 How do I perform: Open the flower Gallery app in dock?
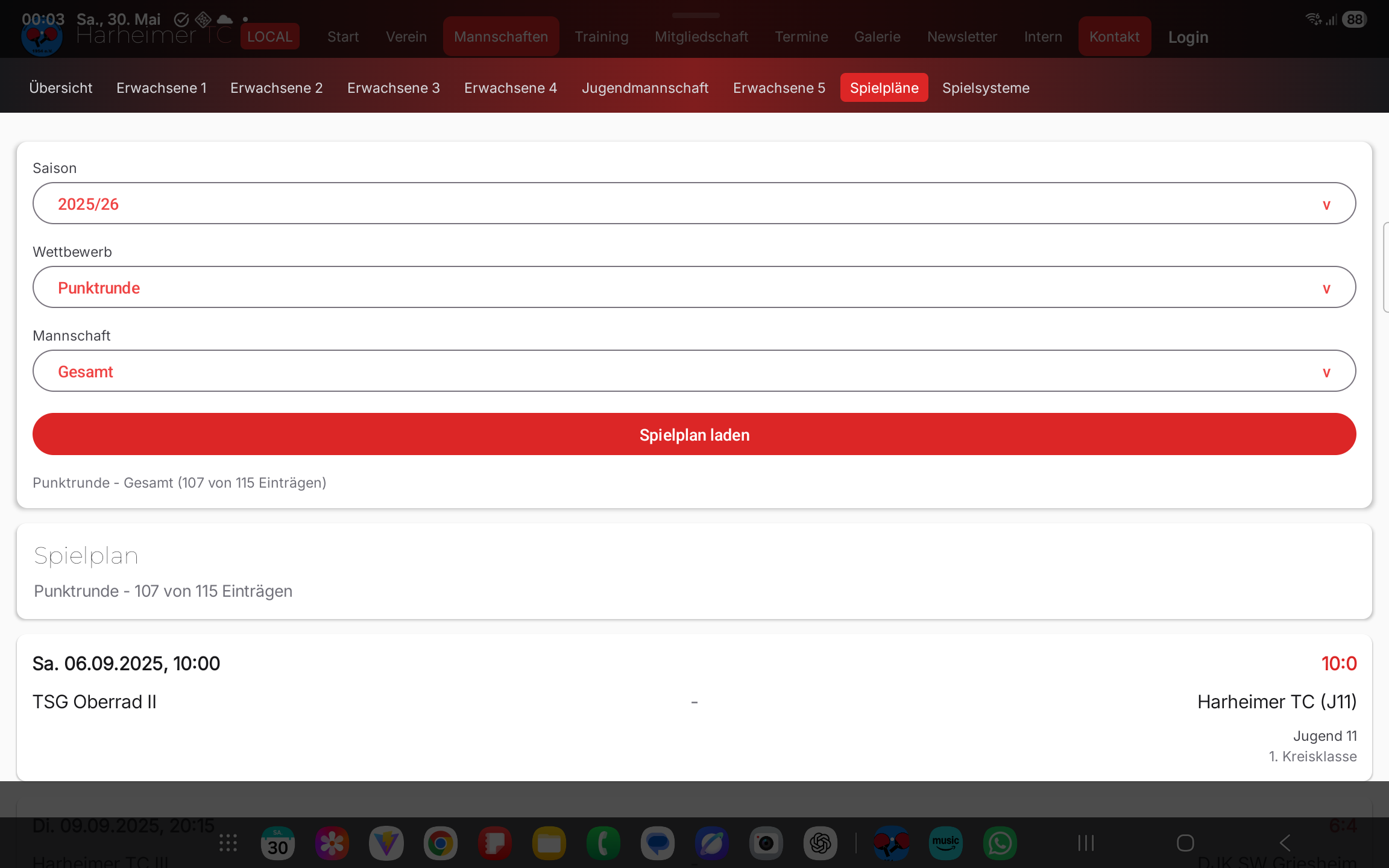[x=332, y=843]
